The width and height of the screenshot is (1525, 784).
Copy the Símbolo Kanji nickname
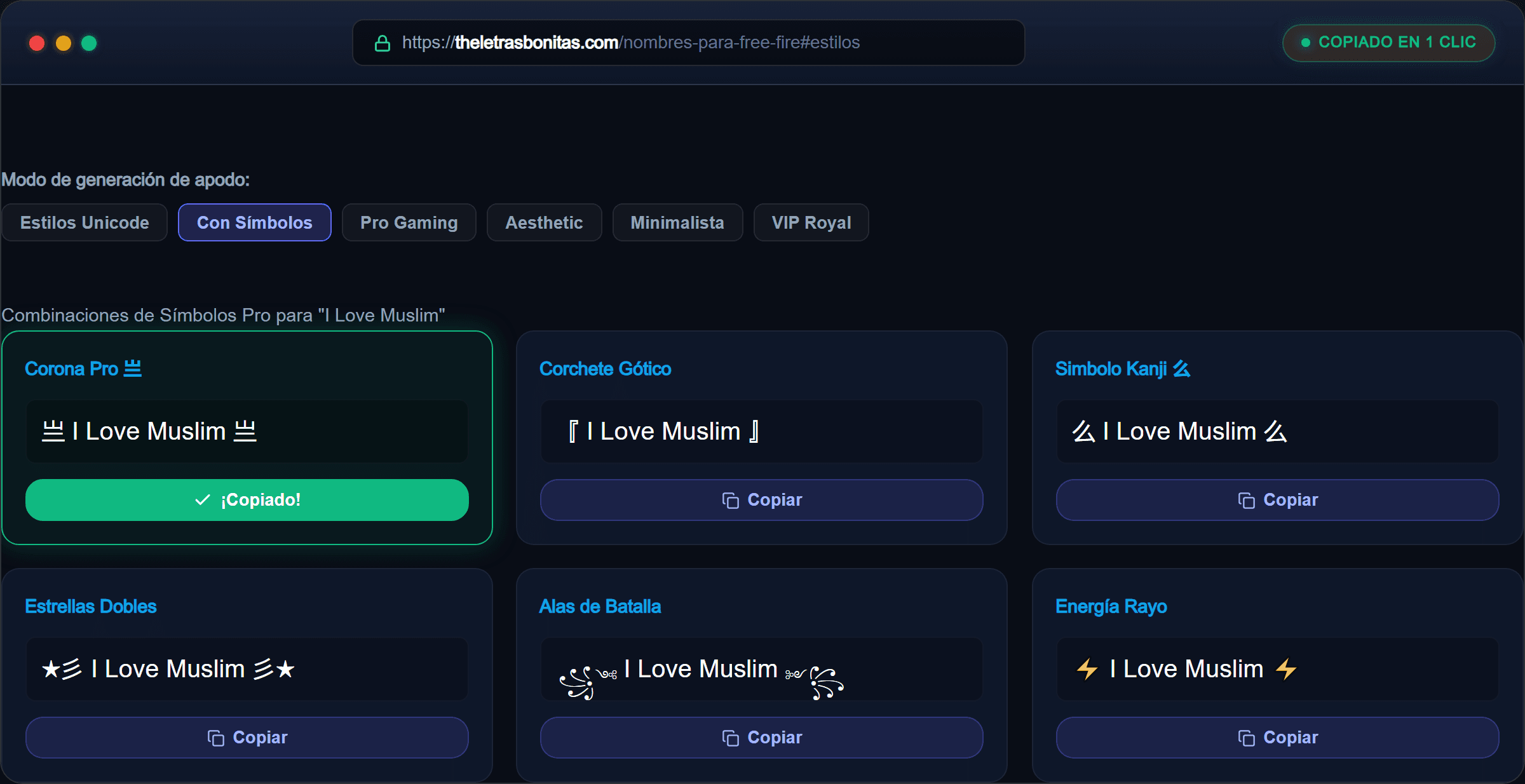point(1278,500)
